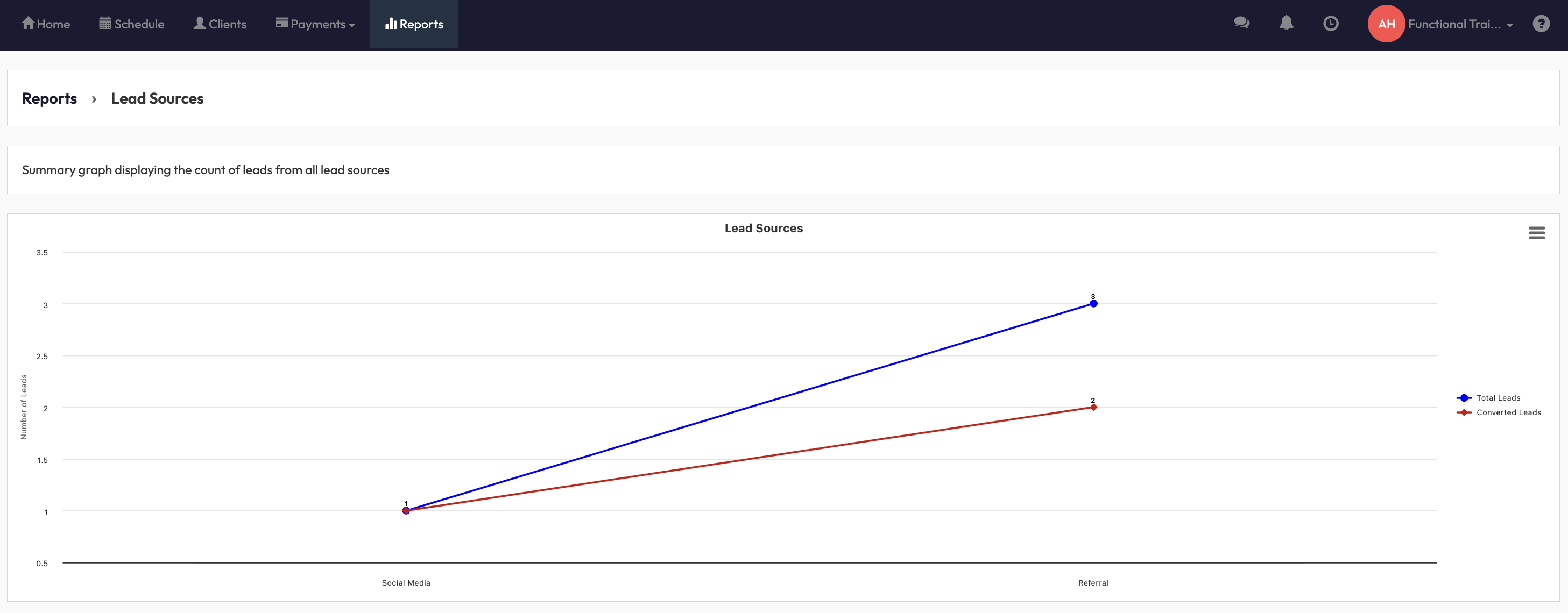Select the Reports tab in navbar
Screen dimensions: 1568x613
414,24
